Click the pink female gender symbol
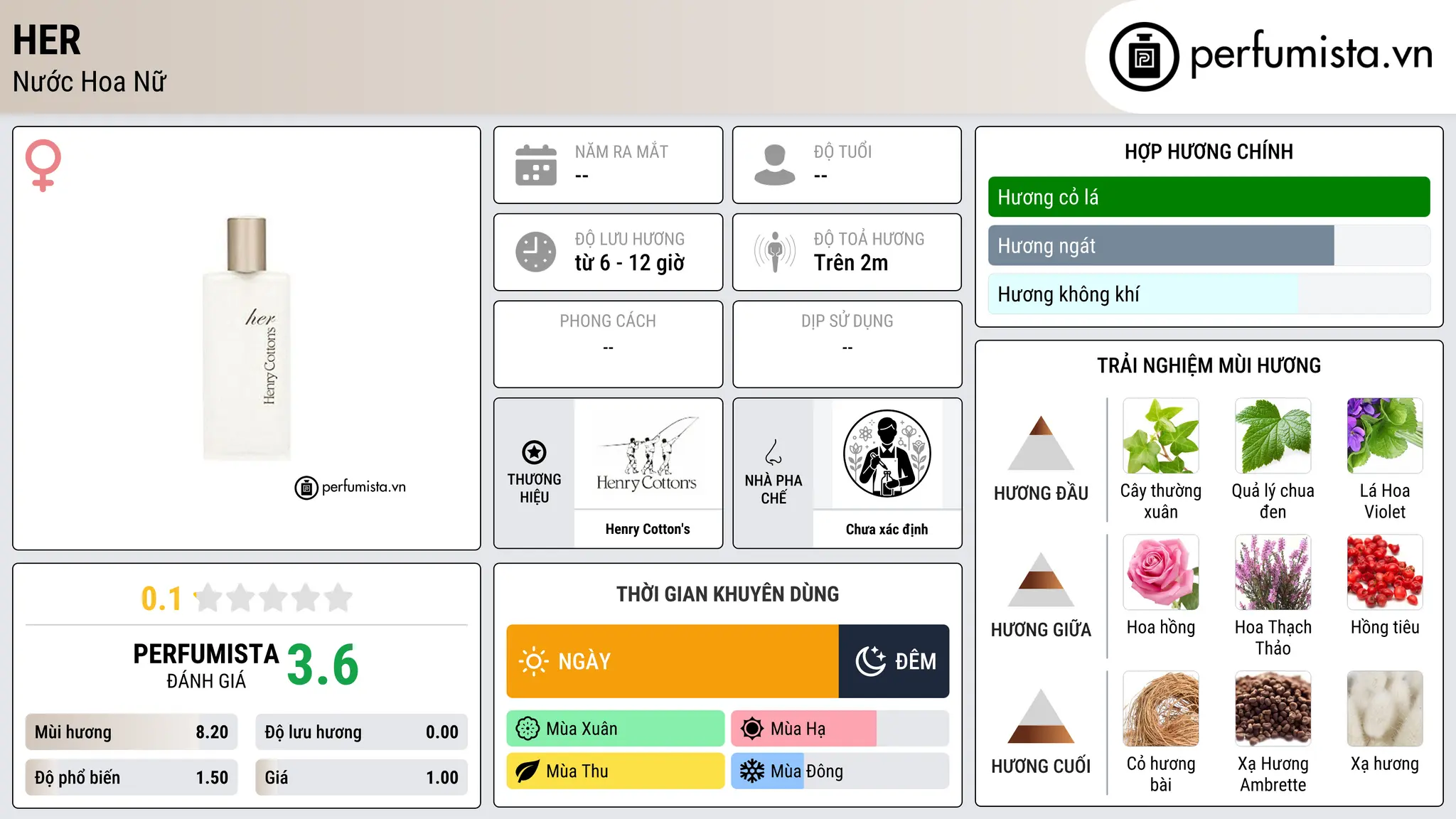 coord(43,166)
